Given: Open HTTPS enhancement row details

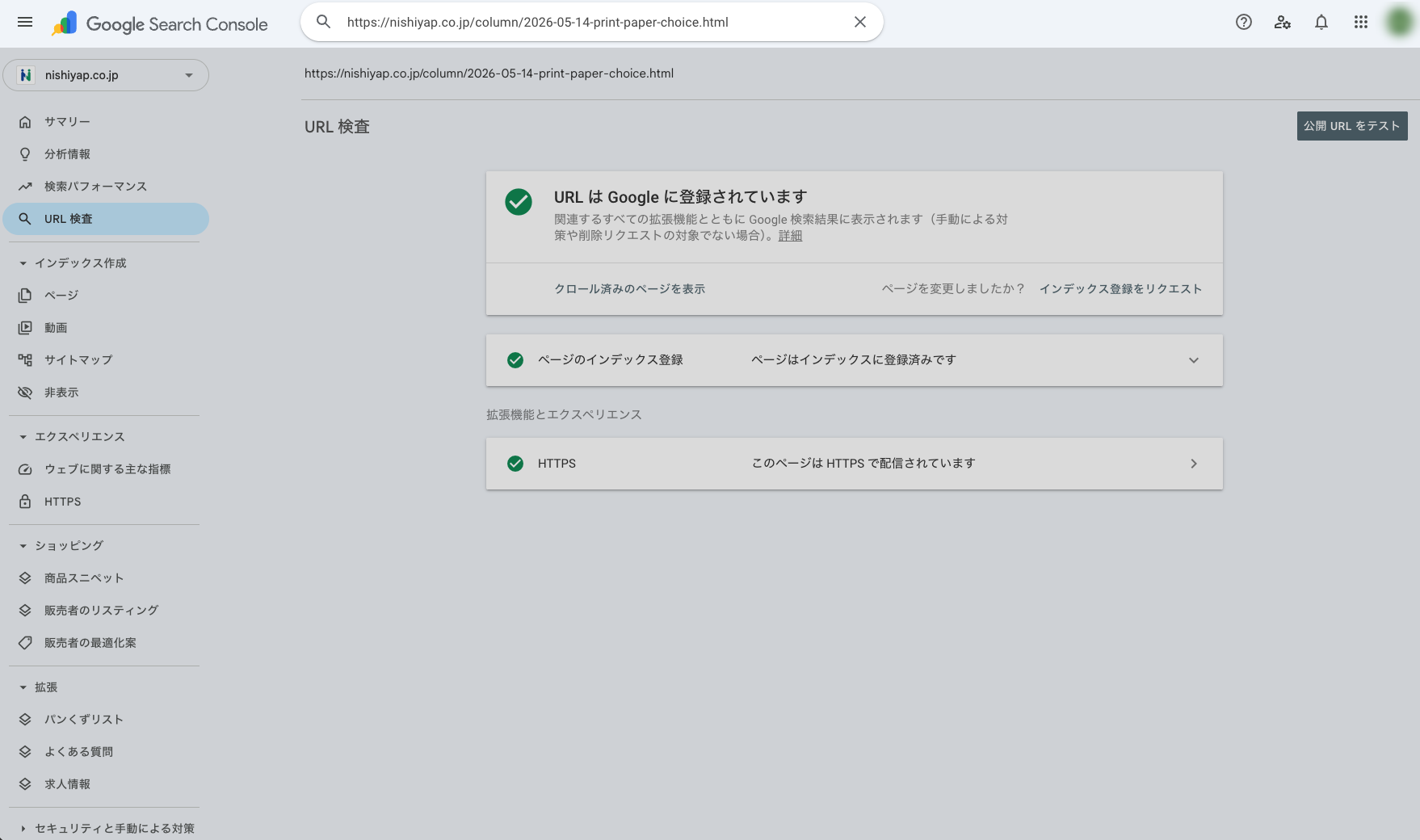Looking at the screenshot, I should 855,464.
